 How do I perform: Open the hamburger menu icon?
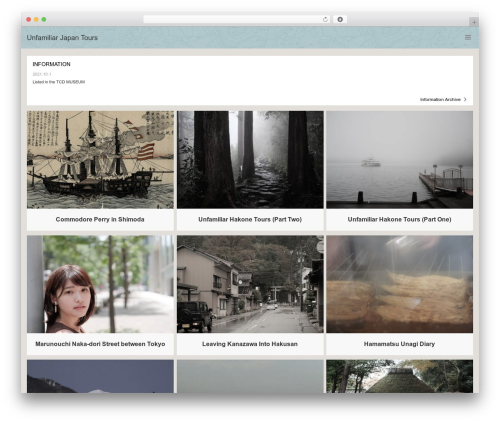pyautogui.click(x=468, y=37)
